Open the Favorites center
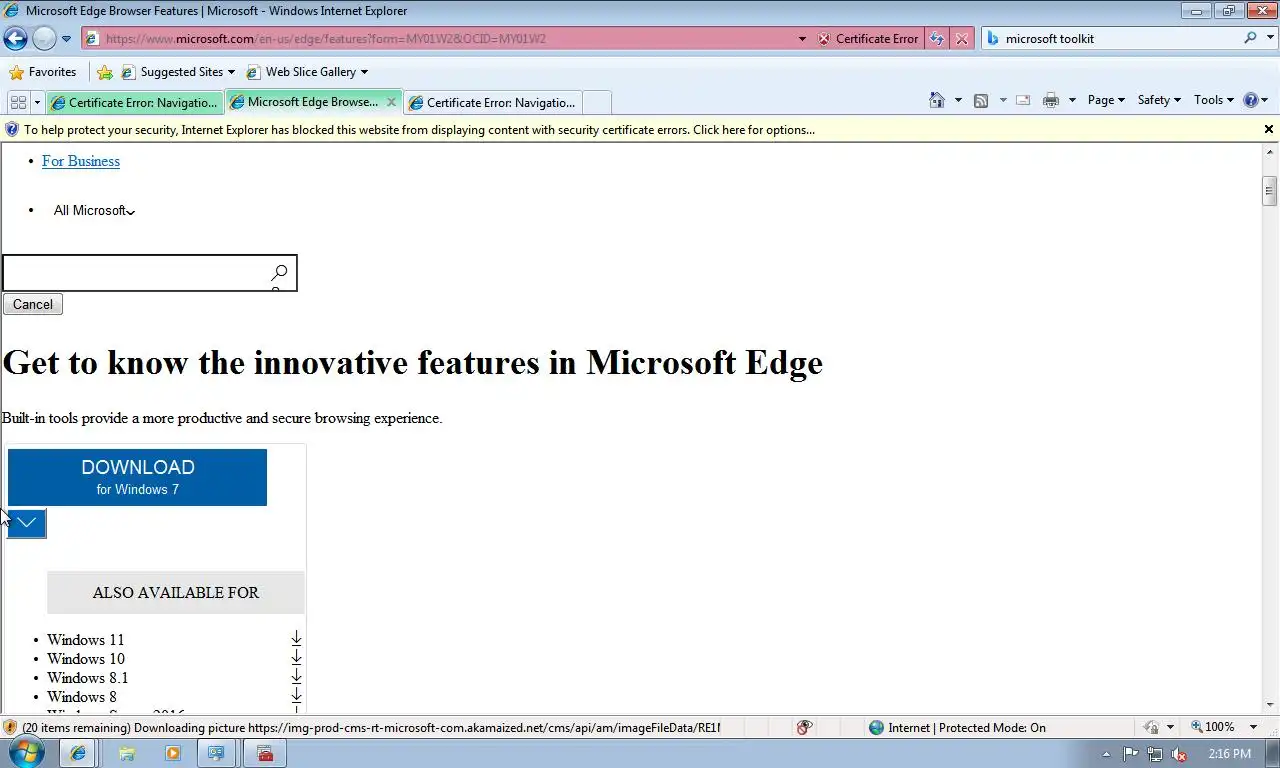 pos(42,72)
